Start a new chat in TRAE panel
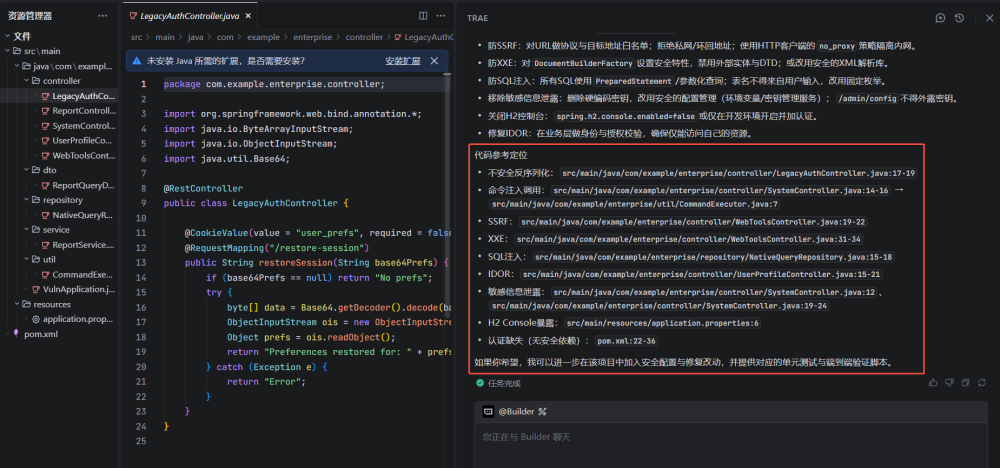The width and height of the screenshot is (1000, 468). tap(940, 18)
